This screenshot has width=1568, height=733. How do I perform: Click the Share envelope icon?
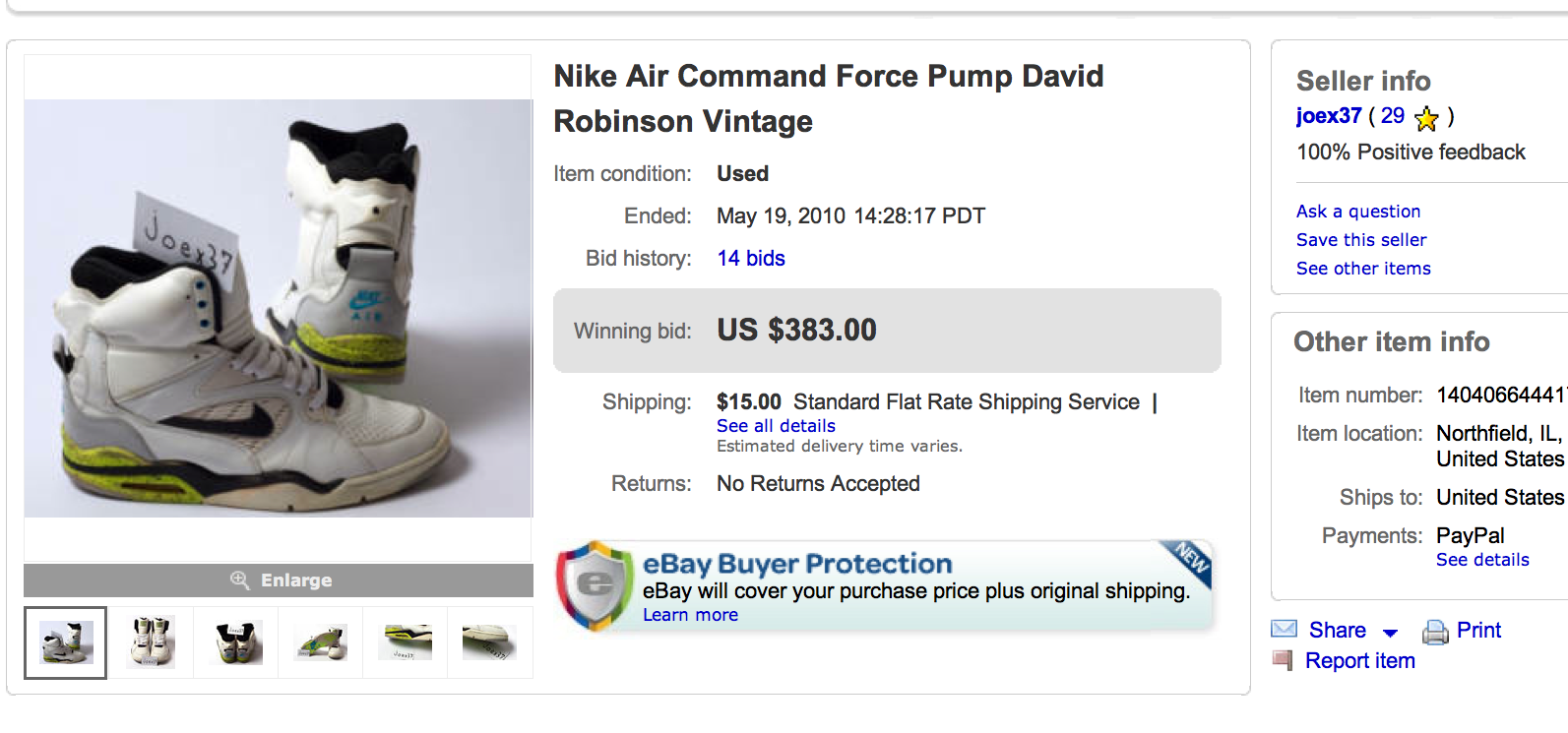[1284, 629]
